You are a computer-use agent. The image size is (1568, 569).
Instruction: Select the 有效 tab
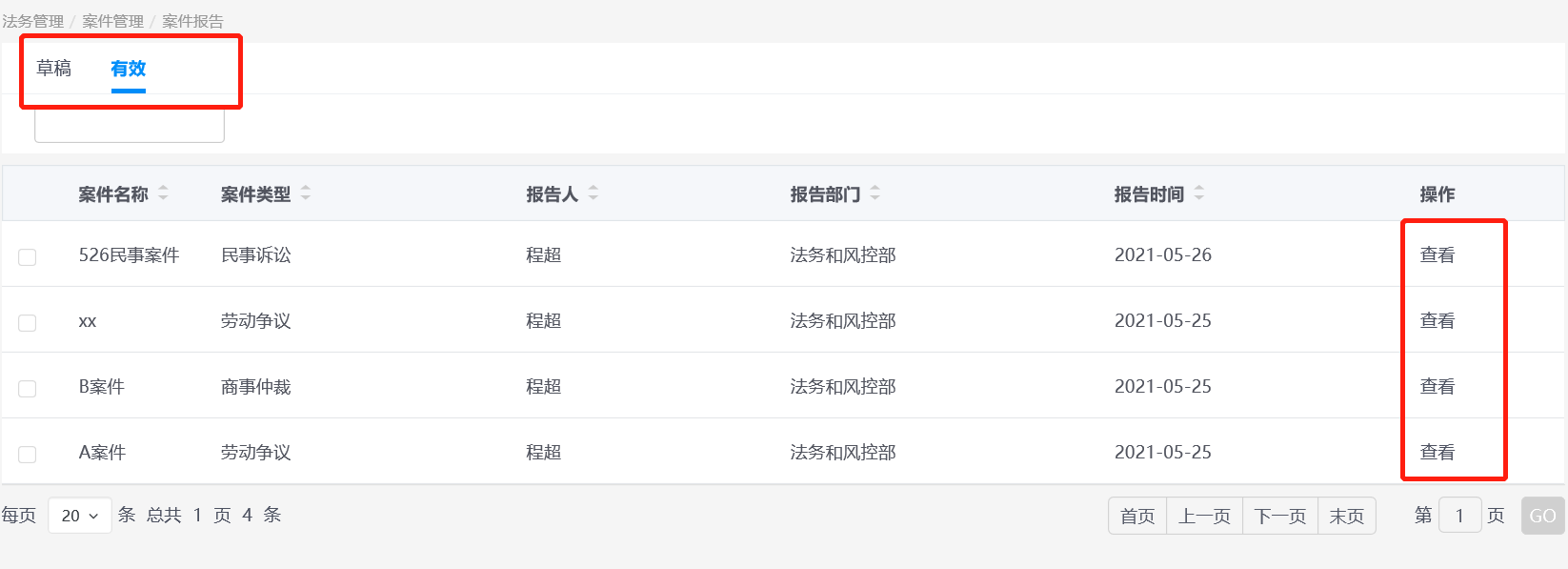pyautogui.click(x=128, y=69)
